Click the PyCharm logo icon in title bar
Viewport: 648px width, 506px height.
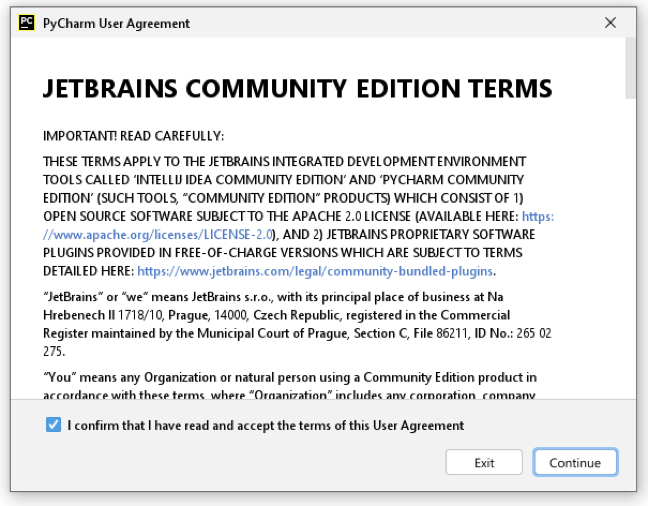click(26, 23)
